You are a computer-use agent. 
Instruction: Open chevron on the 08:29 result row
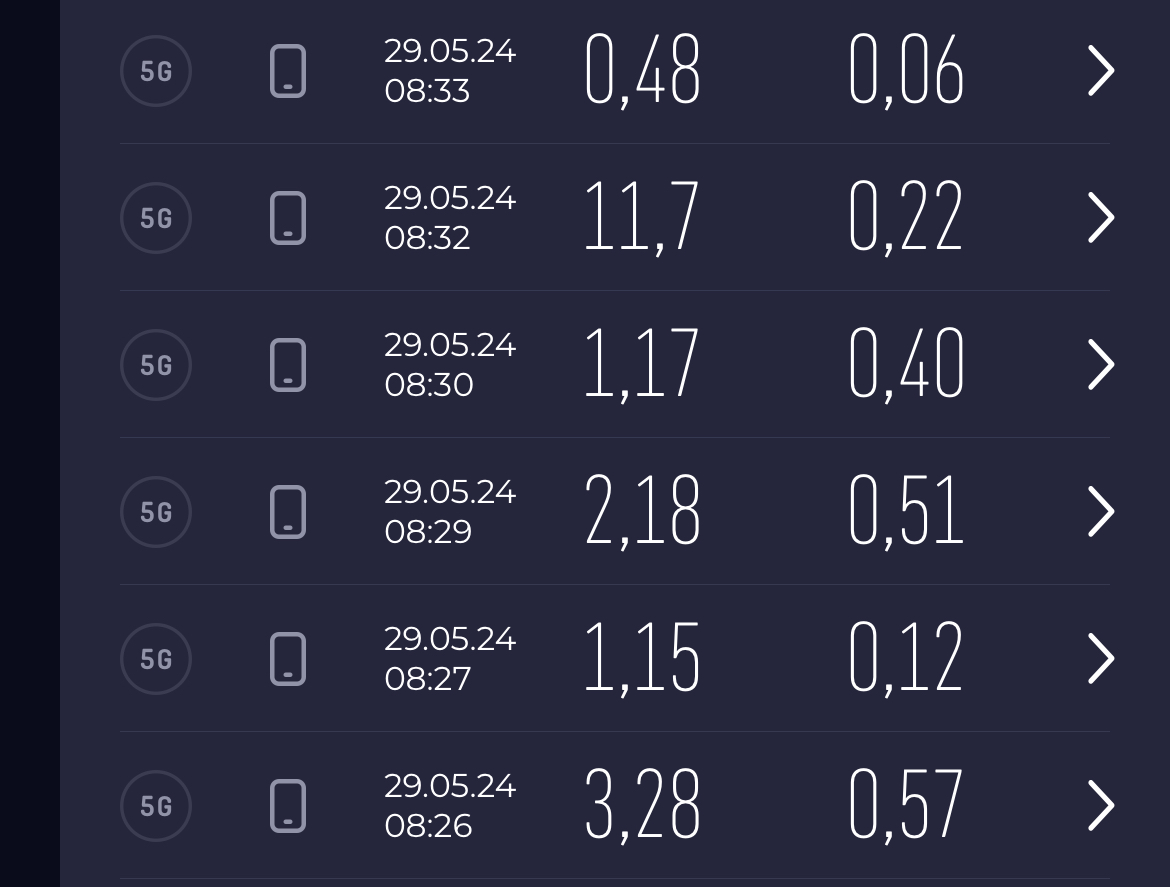[1100, 512]
